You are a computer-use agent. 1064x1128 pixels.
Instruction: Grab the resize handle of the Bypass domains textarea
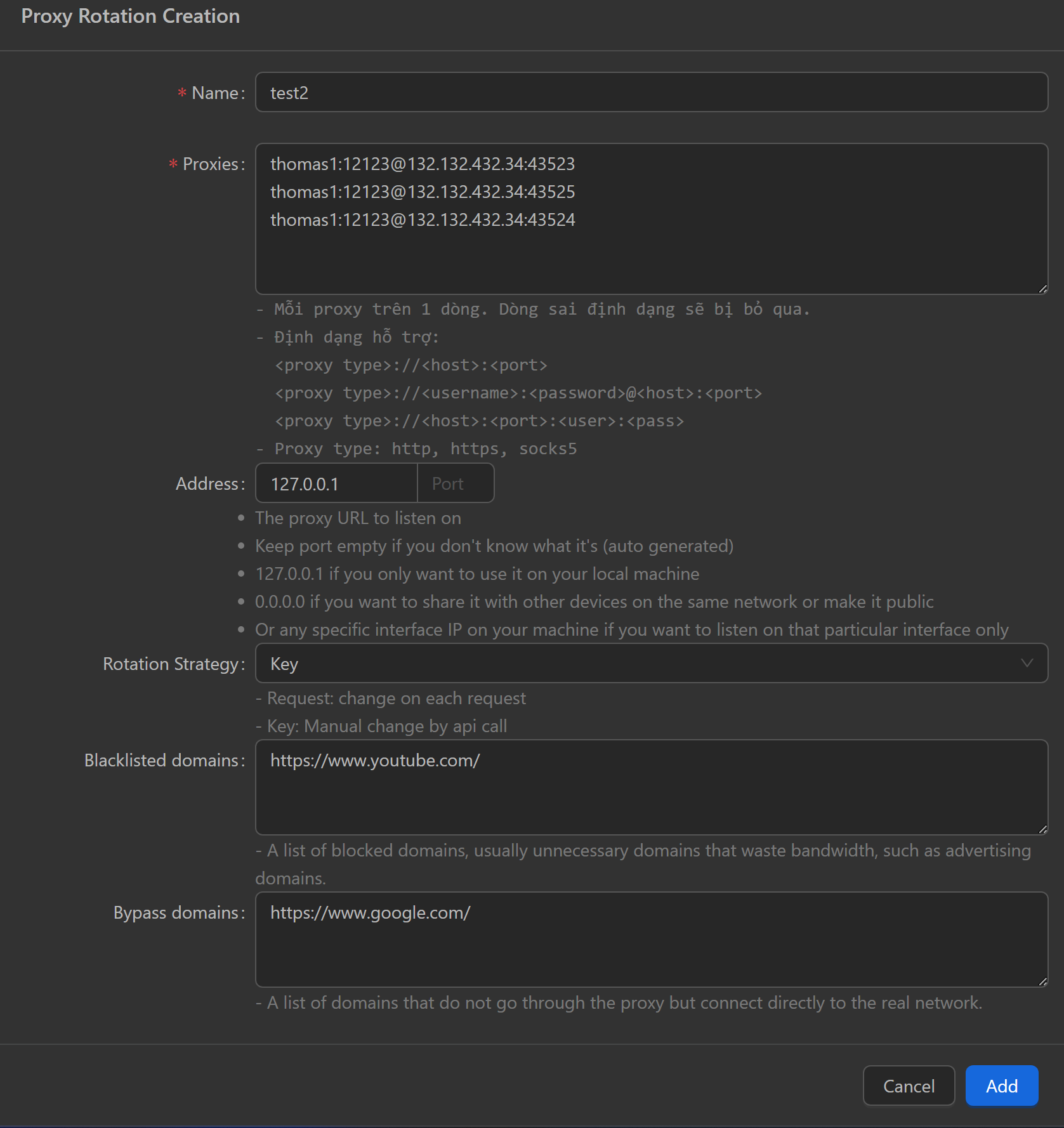[1042, 981]
